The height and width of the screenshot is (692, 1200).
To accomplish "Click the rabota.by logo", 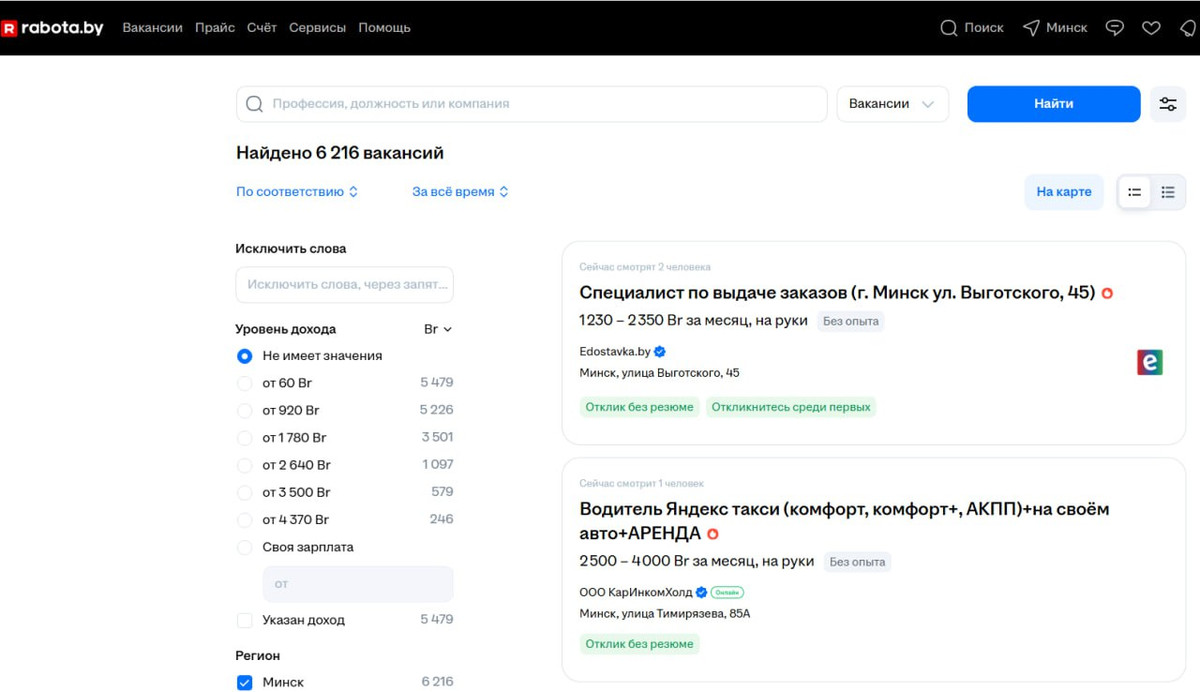I will tap(53, 28).
